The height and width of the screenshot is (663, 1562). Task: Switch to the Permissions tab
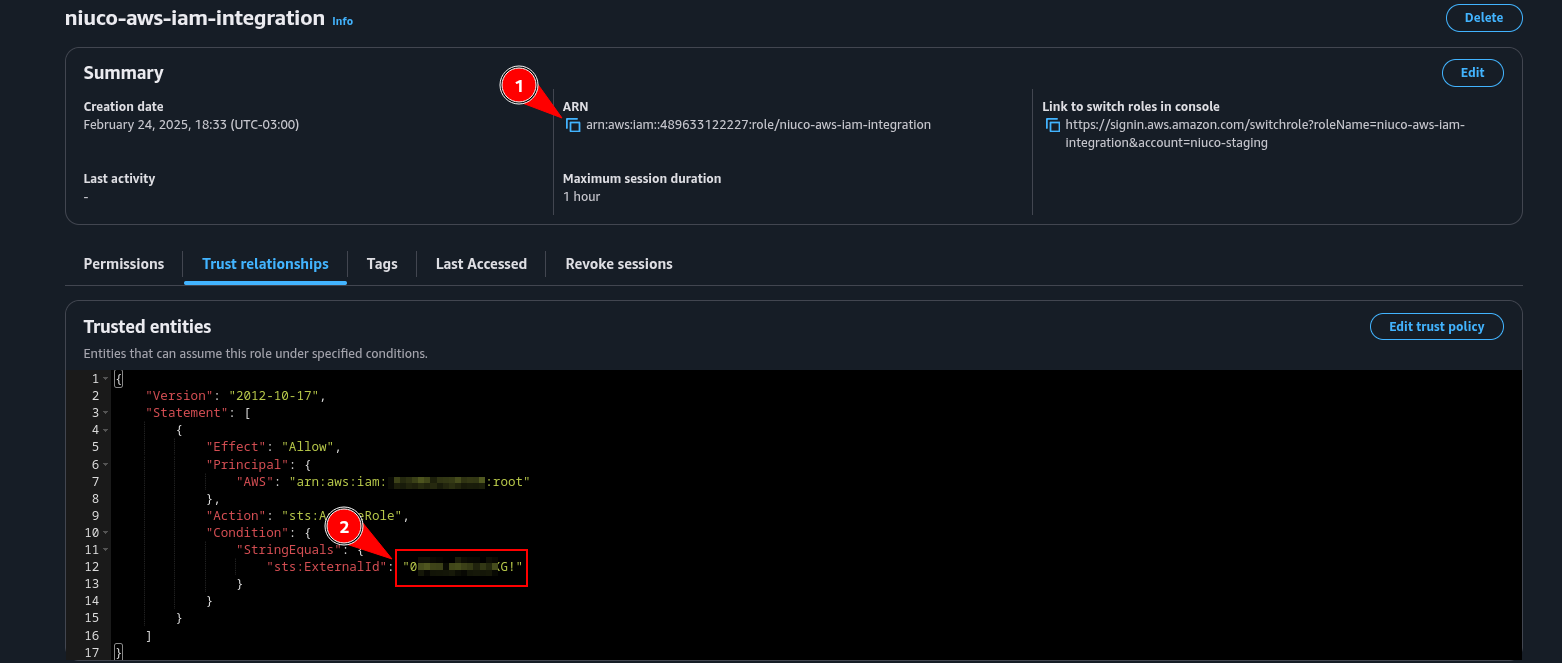[x=124, y=264]
